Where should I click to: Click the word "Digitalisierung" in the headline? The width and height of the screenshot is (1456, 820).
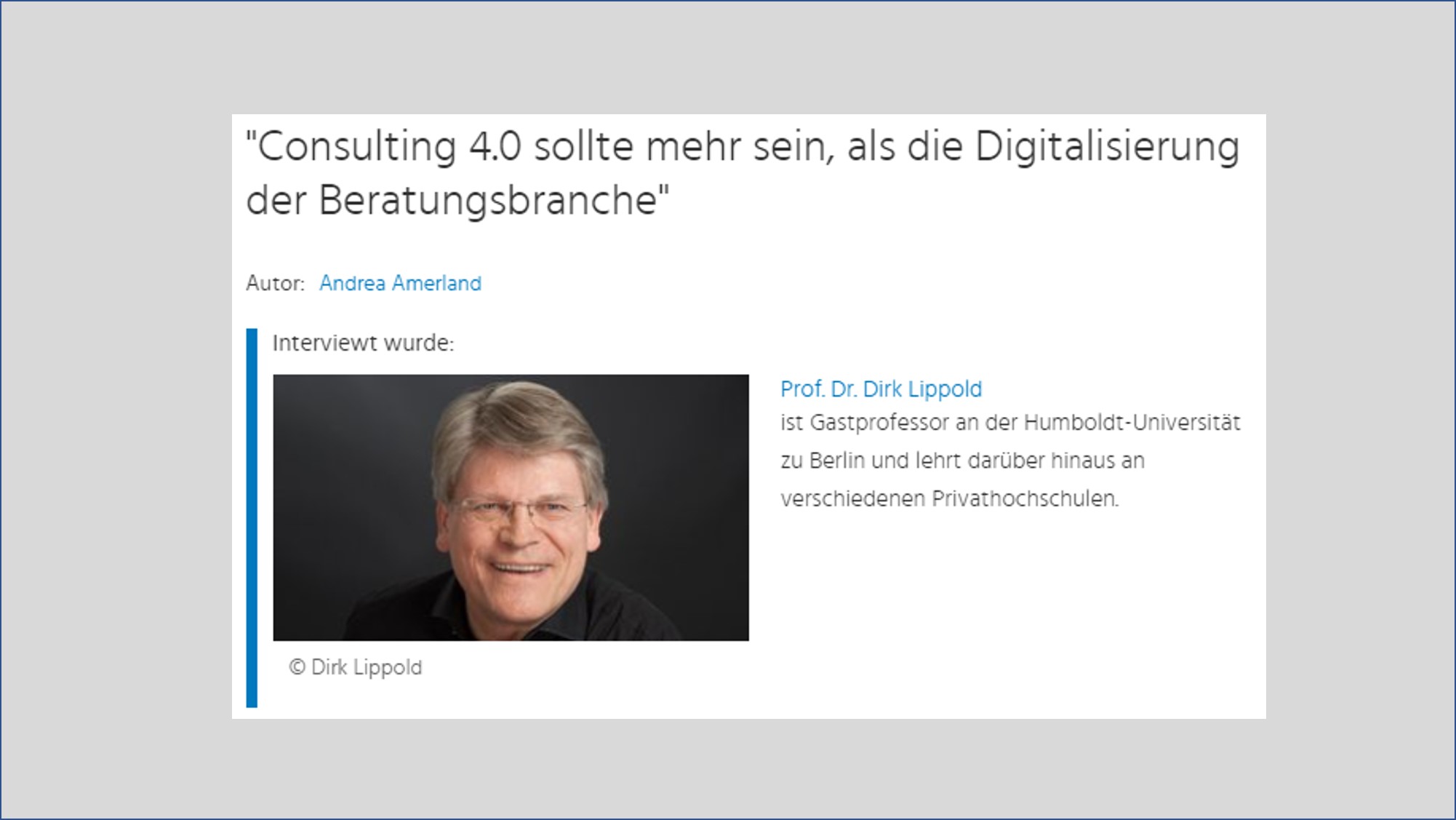click(x=1107, y=148)
